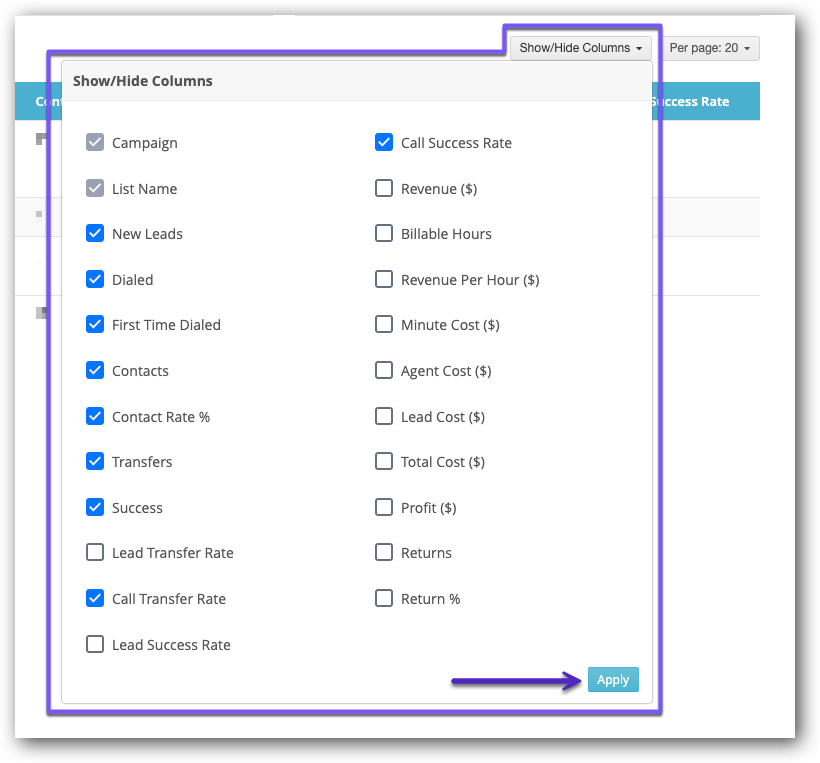
Task: Disable the Call Transfer Rate column
Action: point(95,598)
